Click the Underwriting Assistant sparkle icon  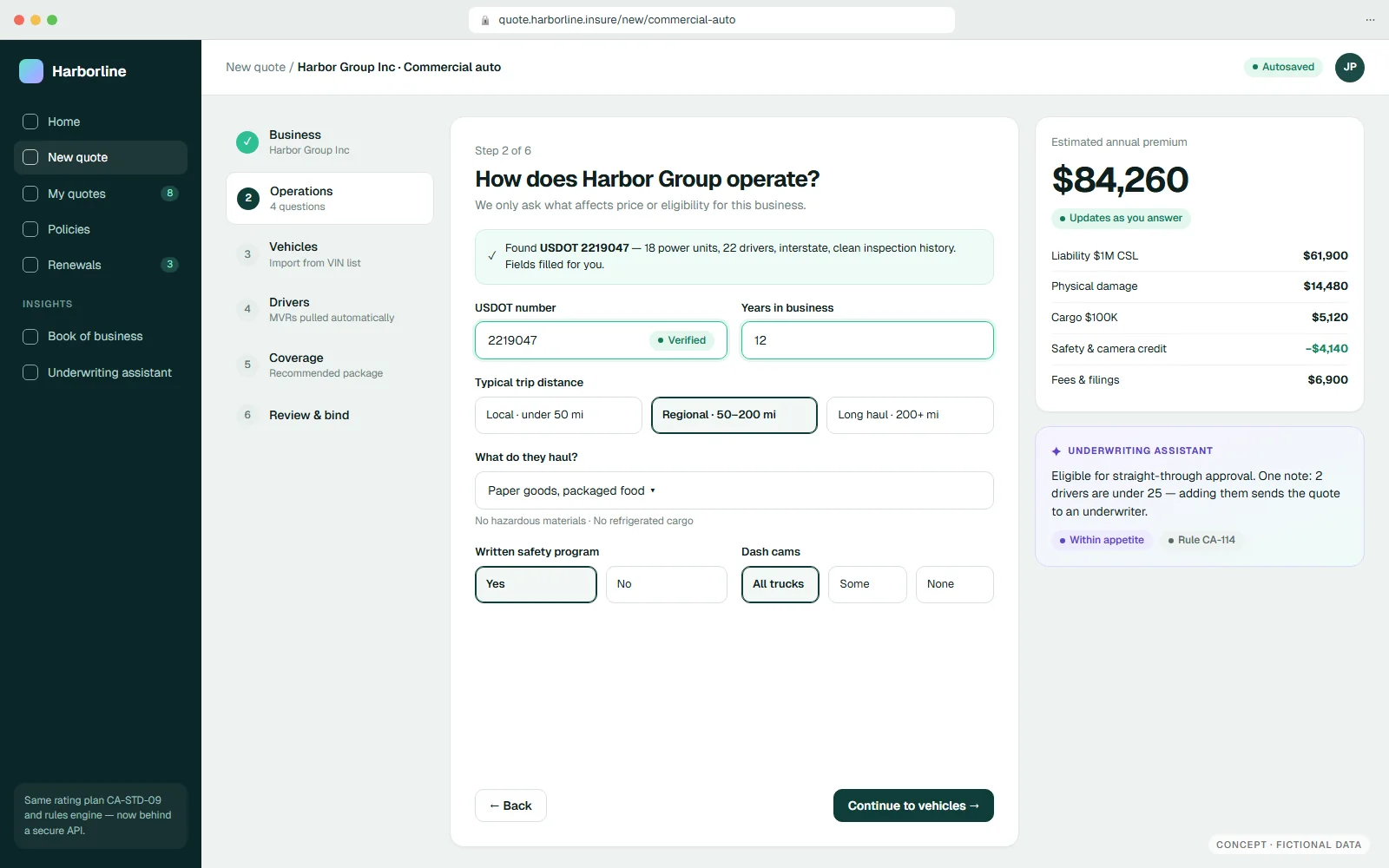click(x=1057, y=451)
